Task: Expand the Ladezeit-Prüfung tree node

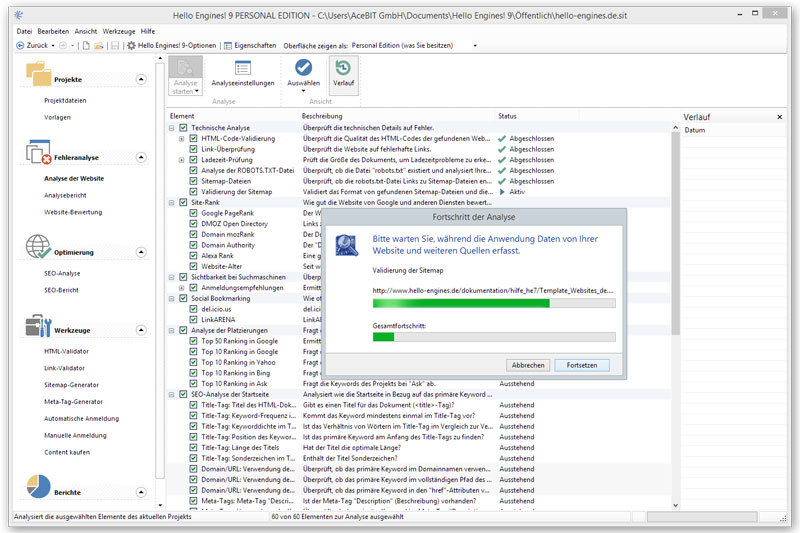Action: (x=182, y=160)
